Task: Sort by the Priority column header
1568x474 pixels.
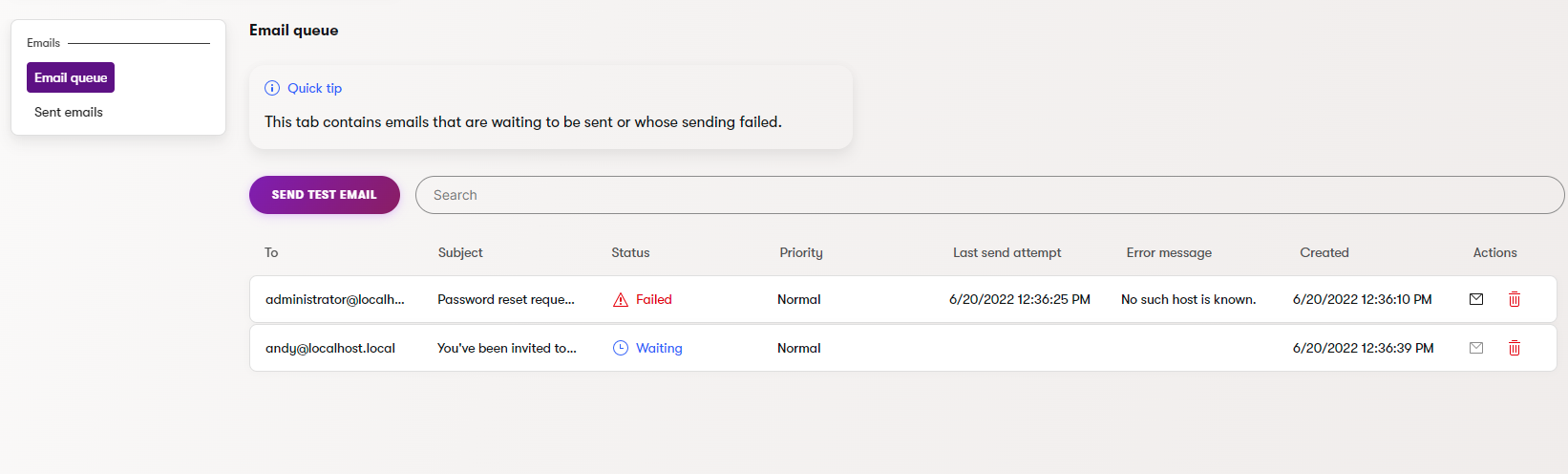Action: click(x=800, y=252)
